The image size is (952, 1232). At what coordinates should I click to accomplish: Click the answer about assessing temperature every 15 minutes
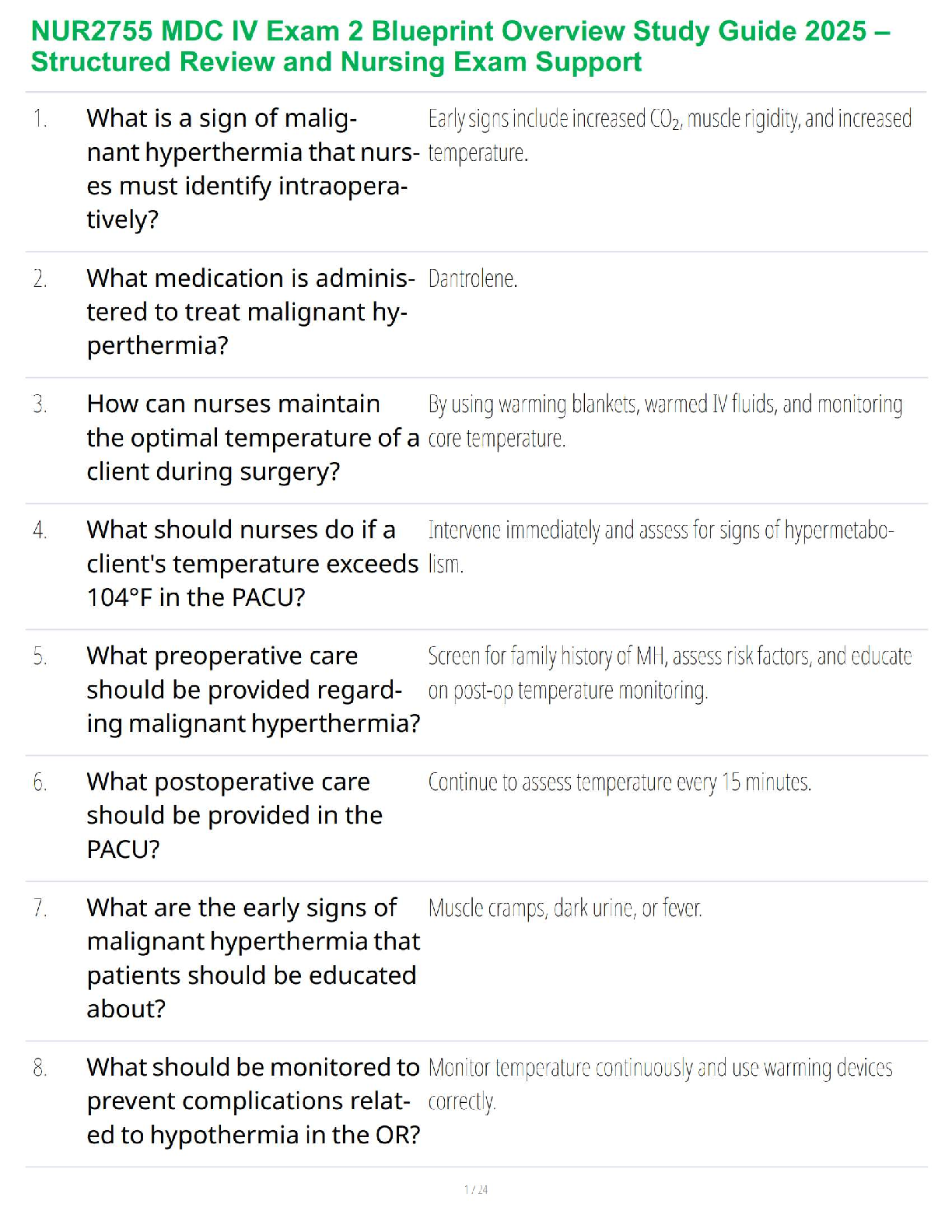tap(619, 782)
